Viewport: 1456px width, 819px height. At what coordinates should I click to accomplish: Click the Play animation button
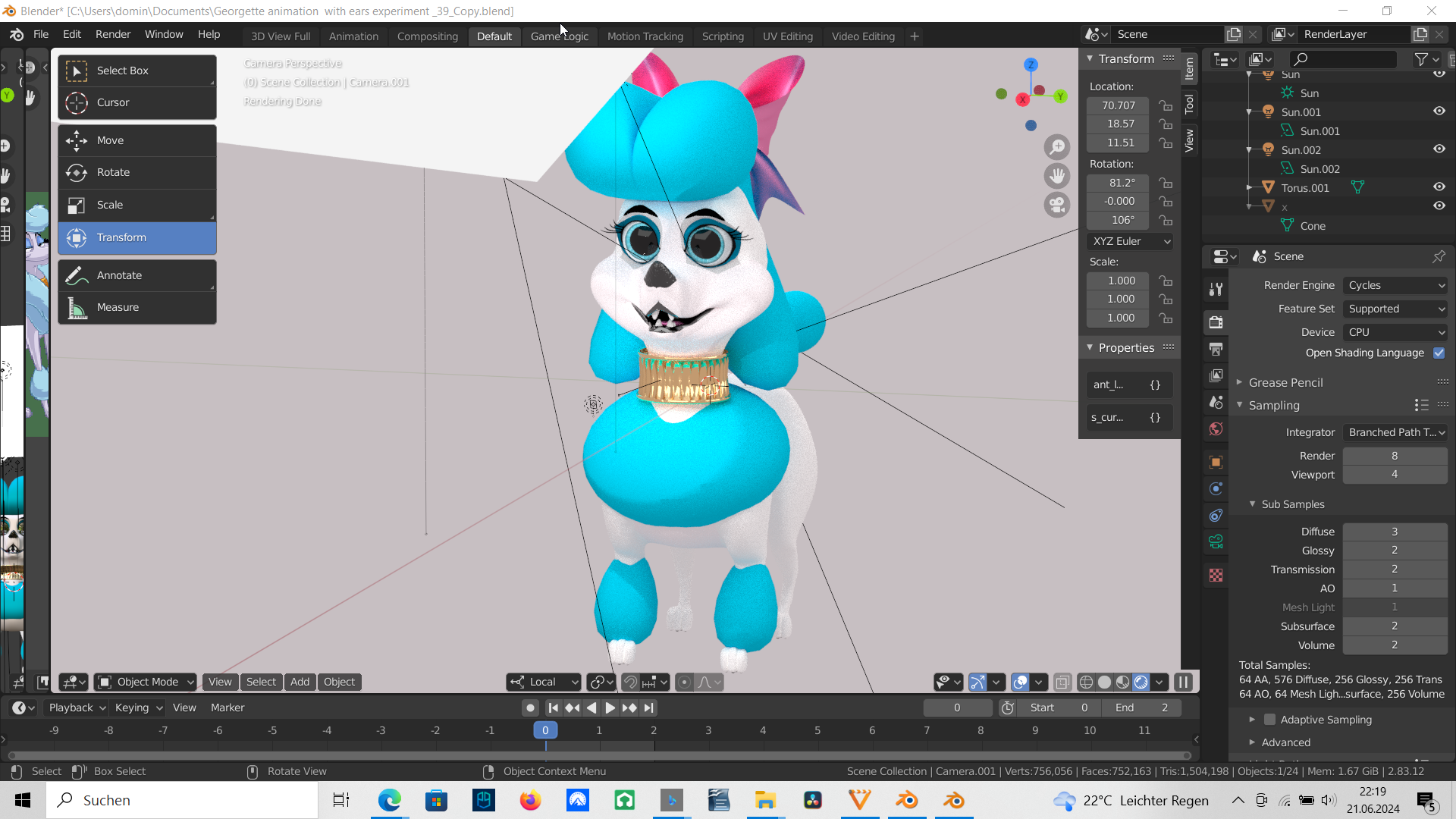[610, 708]
